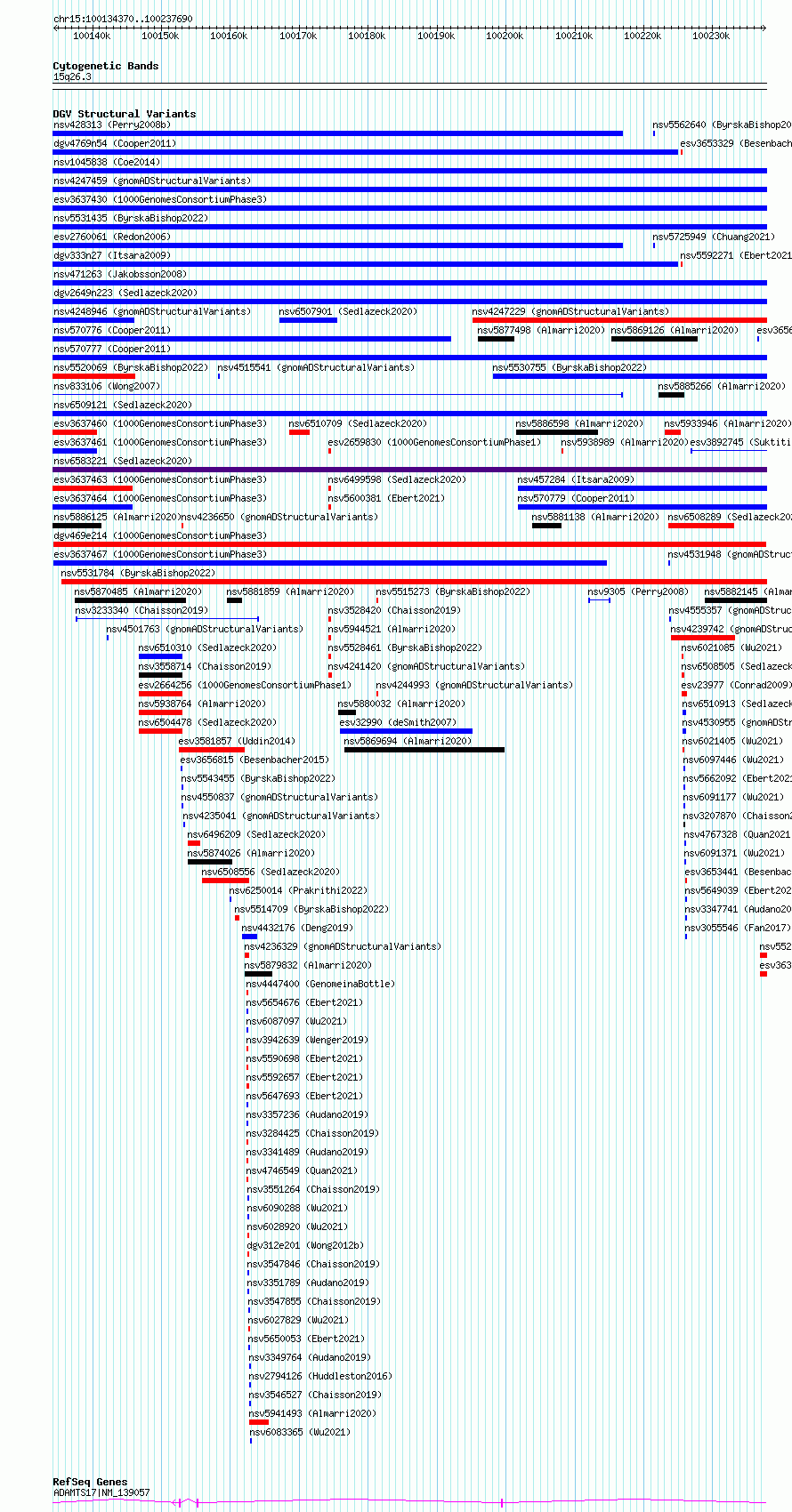Open nsv4746549 (Quan2021) variant
The width and height of the screenshot is (792, 1512).
pos(302,1171)
